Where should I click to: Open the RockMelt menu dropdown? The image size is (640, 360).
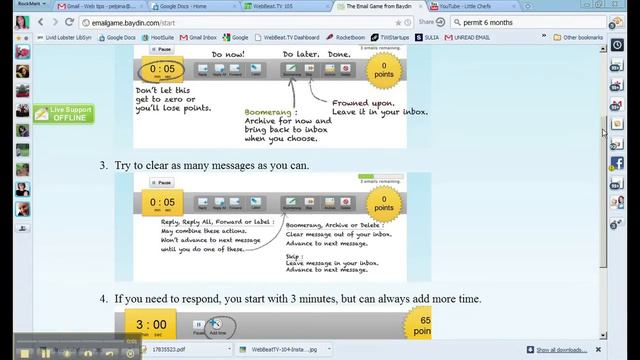tap(32, 4)
